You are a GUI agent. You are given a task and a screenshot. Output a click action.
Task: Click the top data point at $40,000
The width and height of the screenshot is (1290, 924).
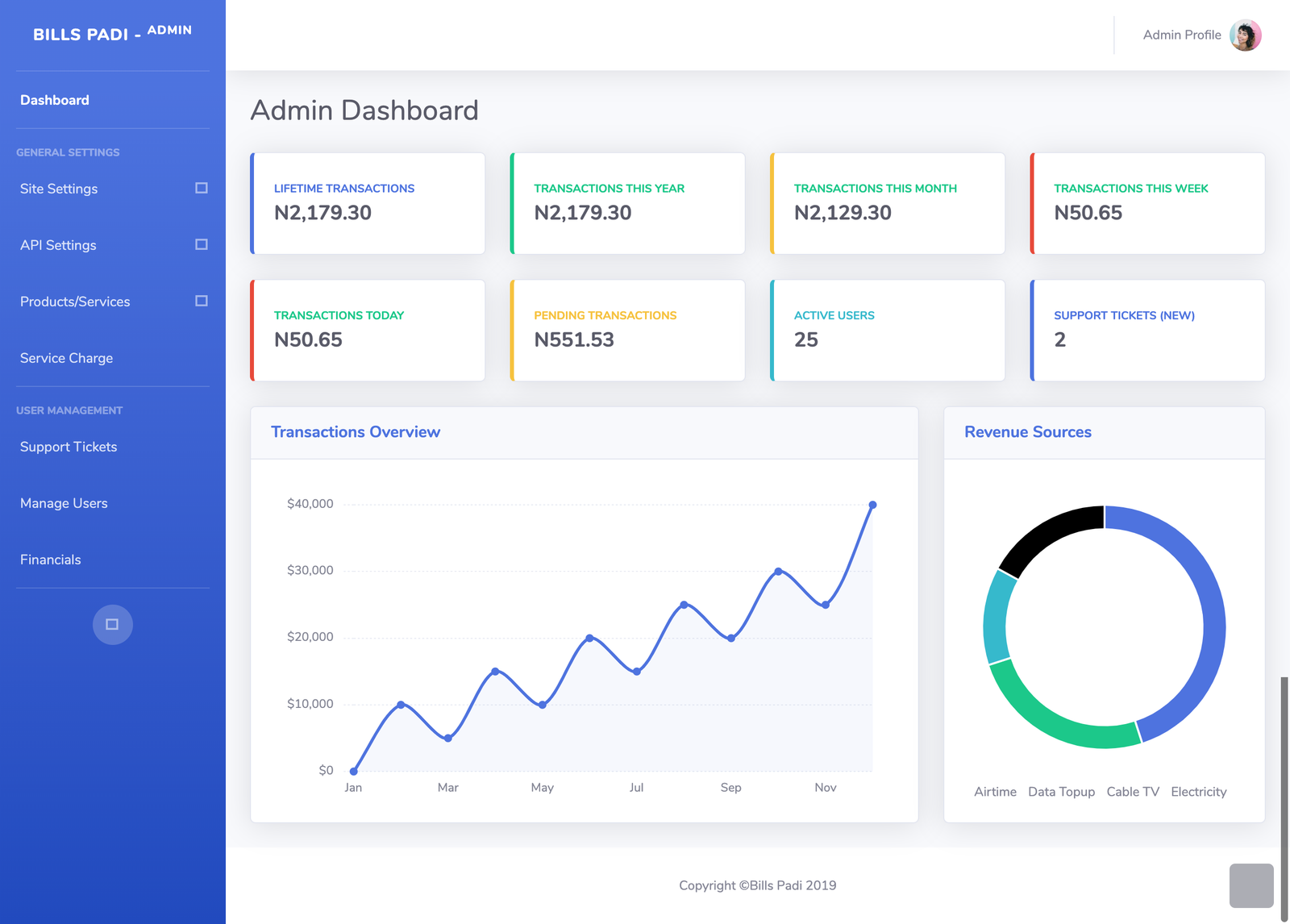(x=872, y=505)
